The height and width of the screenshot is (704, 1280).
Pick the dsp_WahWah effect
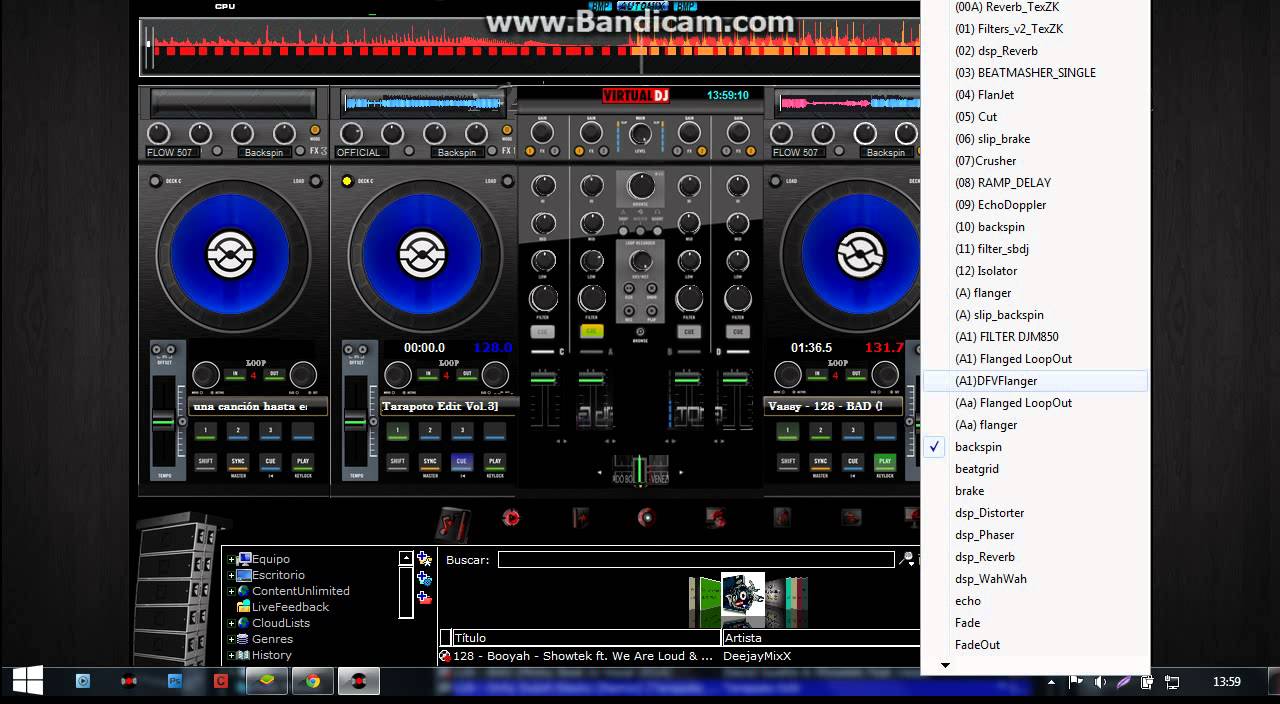tap(1035, 579)
